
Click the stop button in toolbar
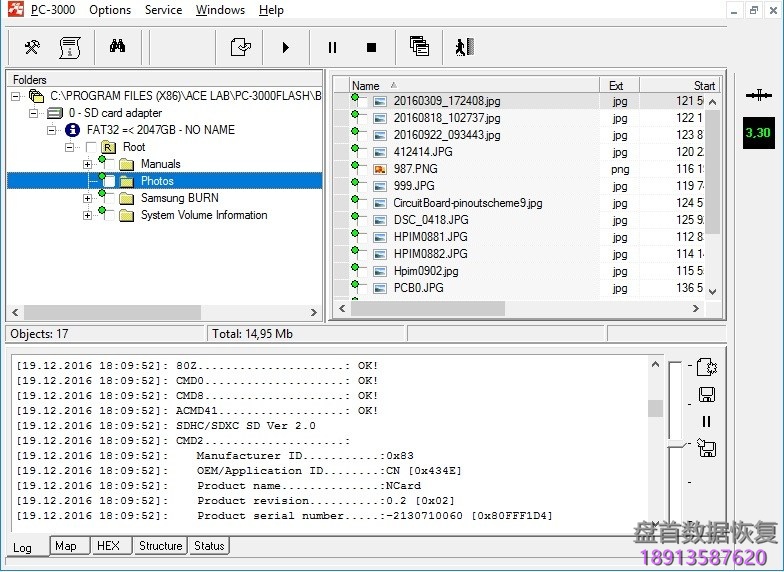[372, 47]
